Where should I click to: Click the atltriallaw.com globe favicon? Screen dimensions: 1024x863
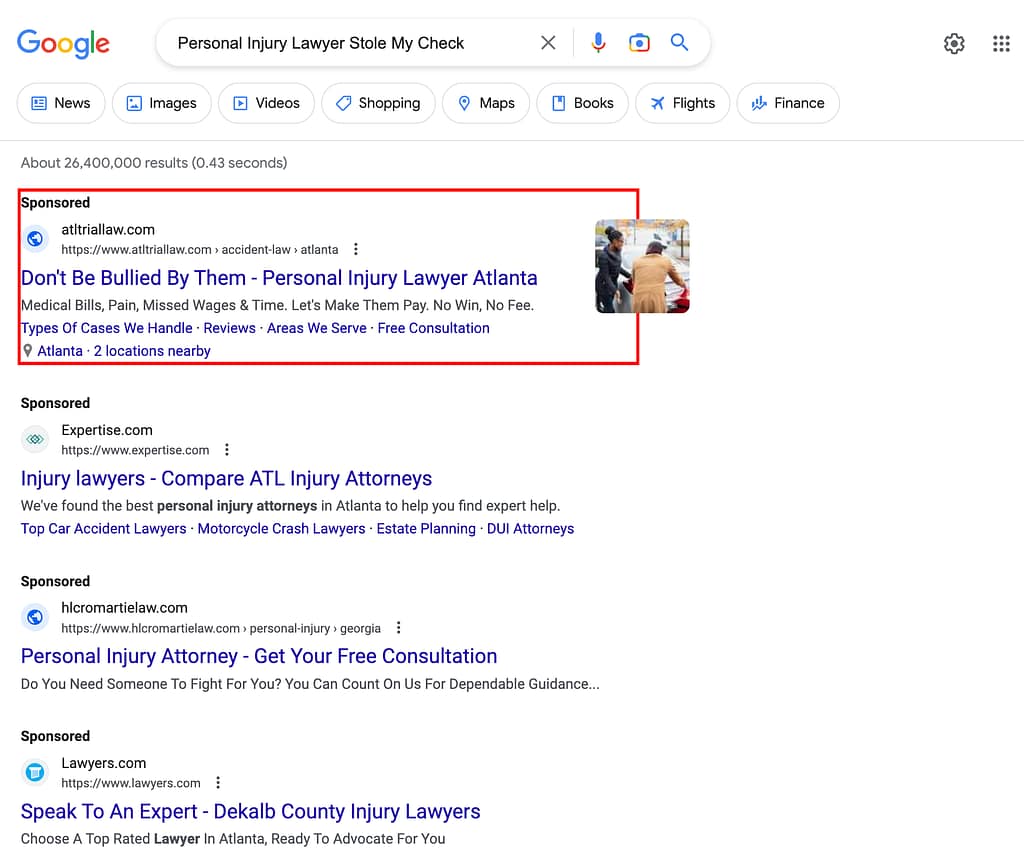(35, 239)
